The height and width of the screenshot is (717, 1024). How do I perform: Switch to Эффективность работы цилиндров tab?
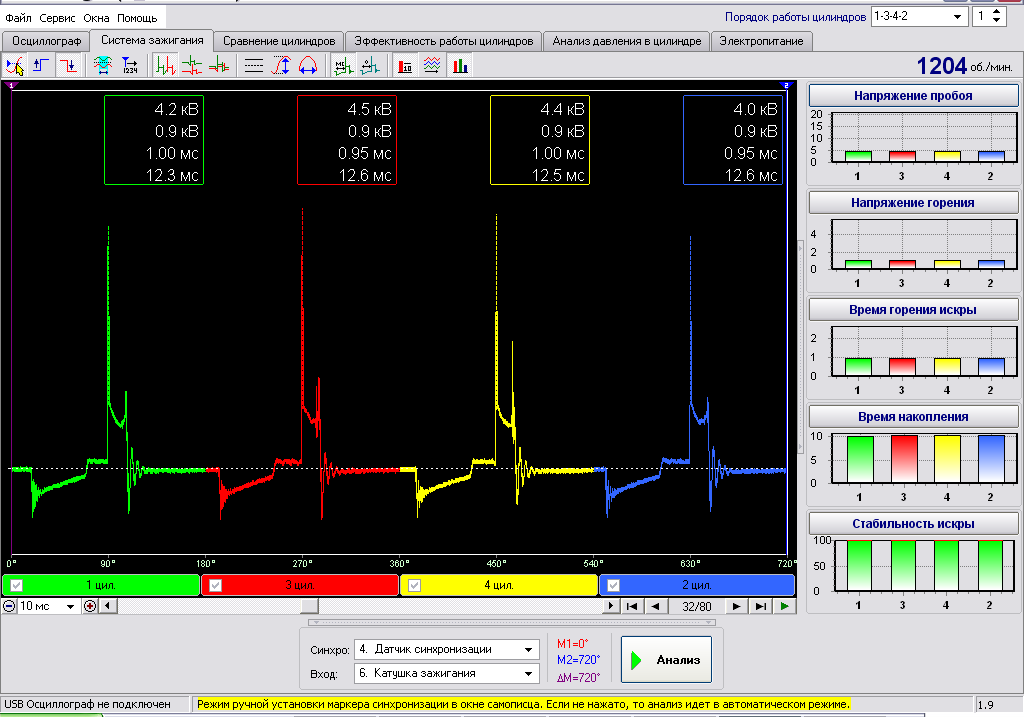tap(443, 41)
